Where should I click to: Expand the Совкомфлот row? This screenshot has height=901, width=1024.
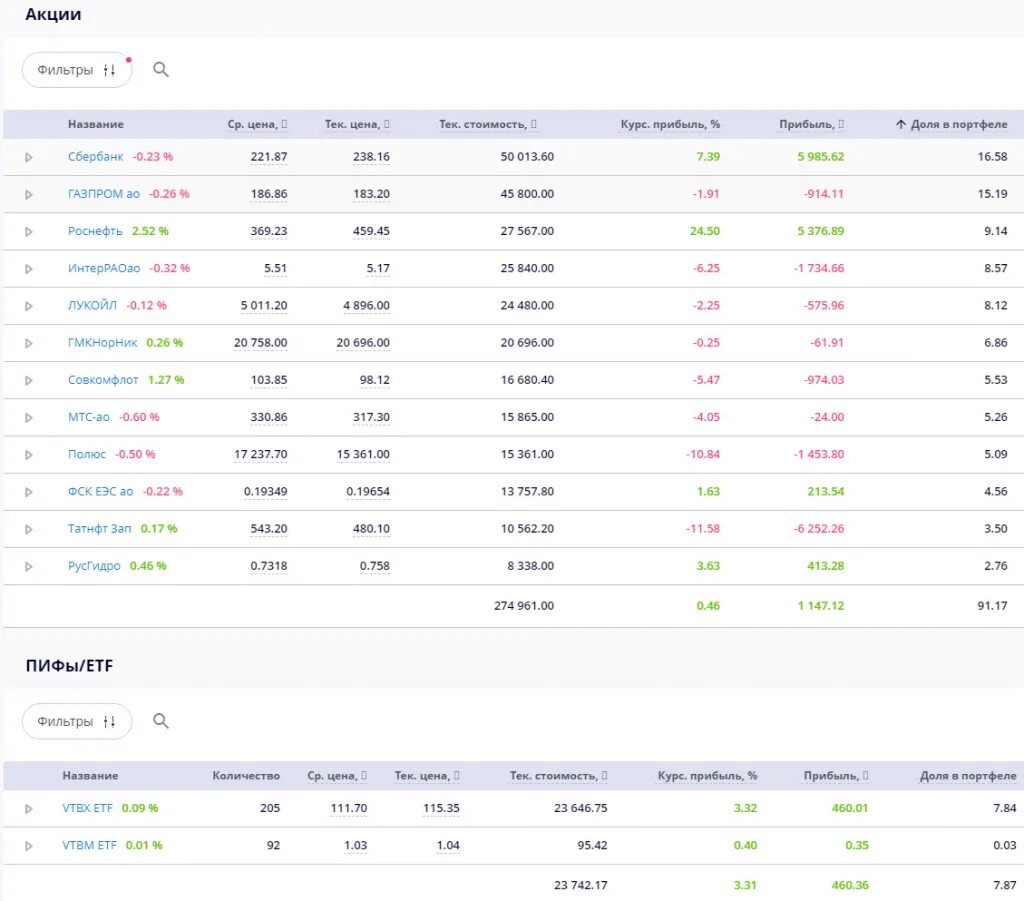pos(29,381)
